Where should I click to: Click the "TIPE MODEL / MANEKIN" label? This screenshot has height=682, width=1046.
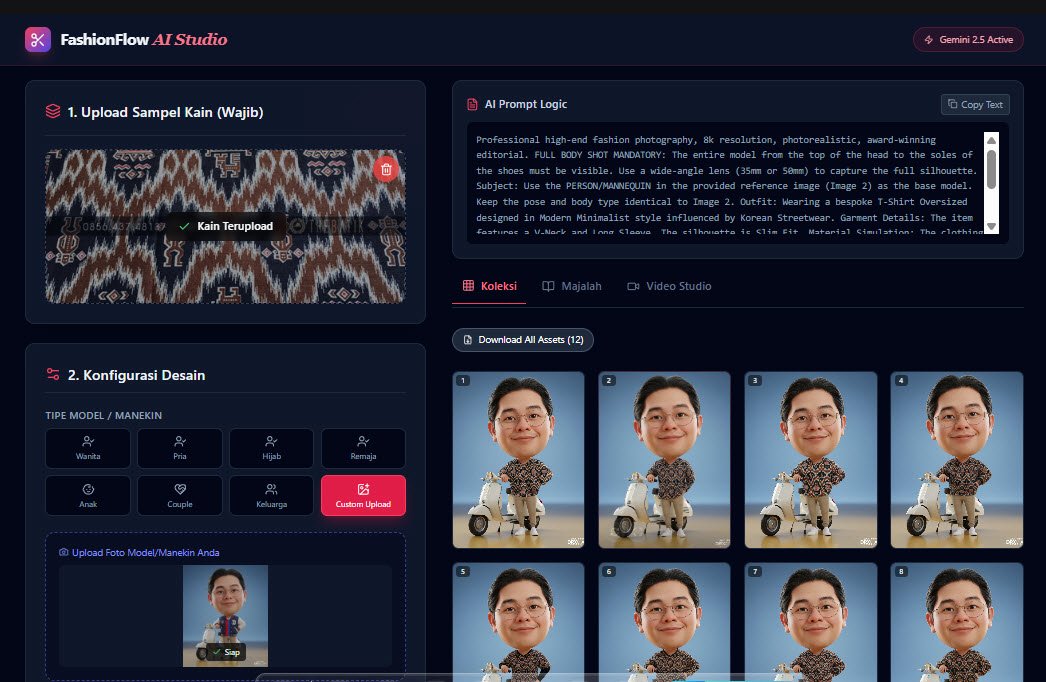pos(103,415)
